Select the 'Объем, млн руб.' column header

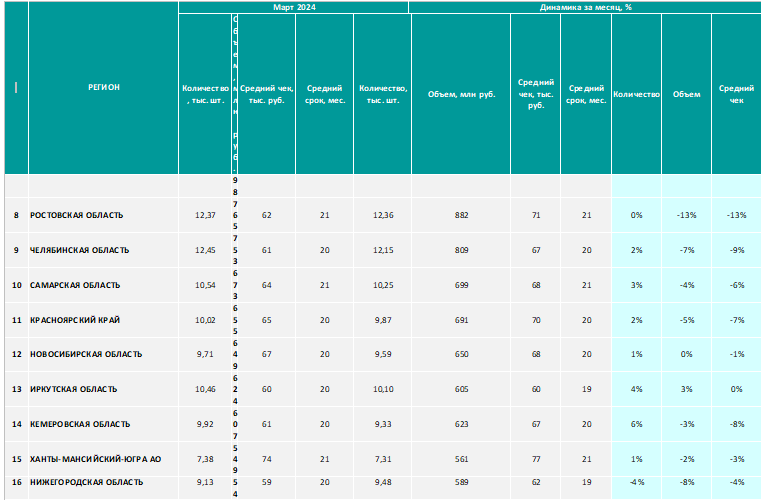pyautogui.click(x=461, y=94)
